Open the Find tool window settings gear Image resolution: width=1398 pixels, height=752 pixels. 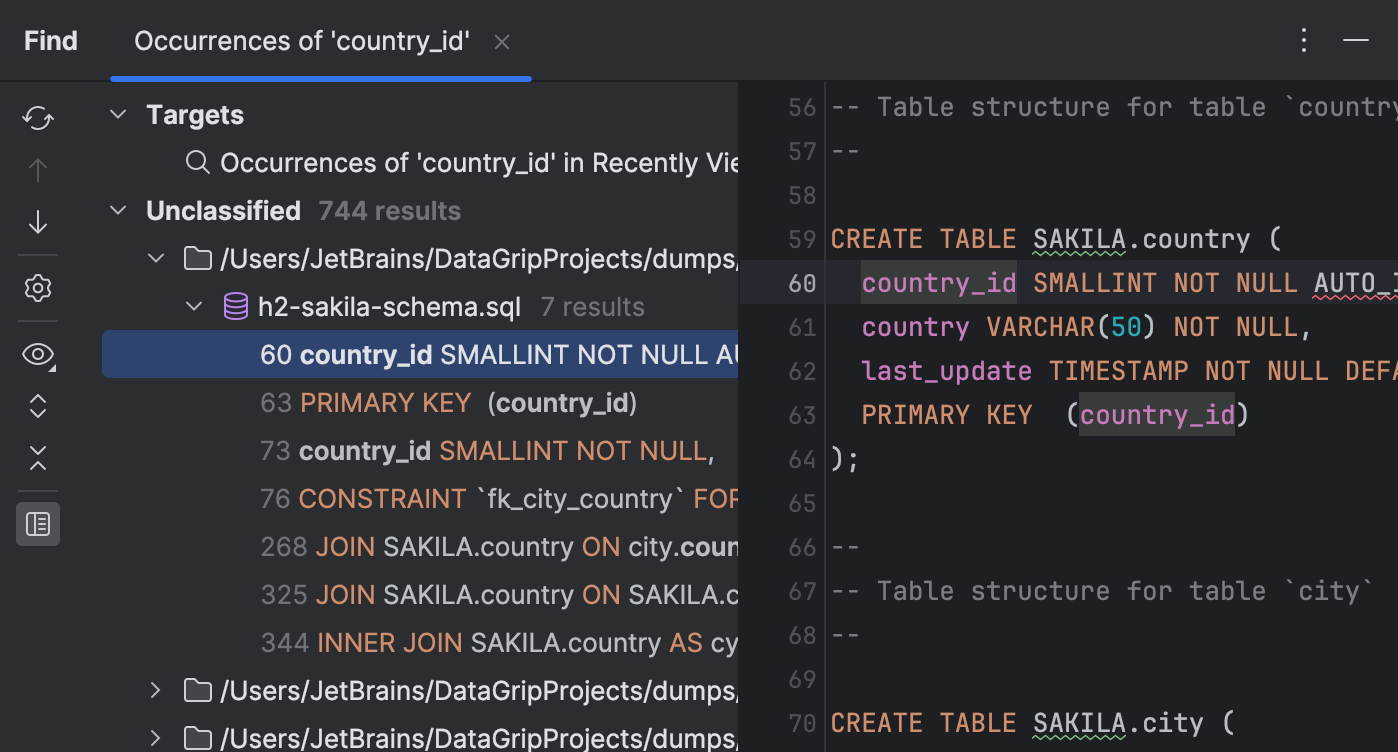point(37,288)
